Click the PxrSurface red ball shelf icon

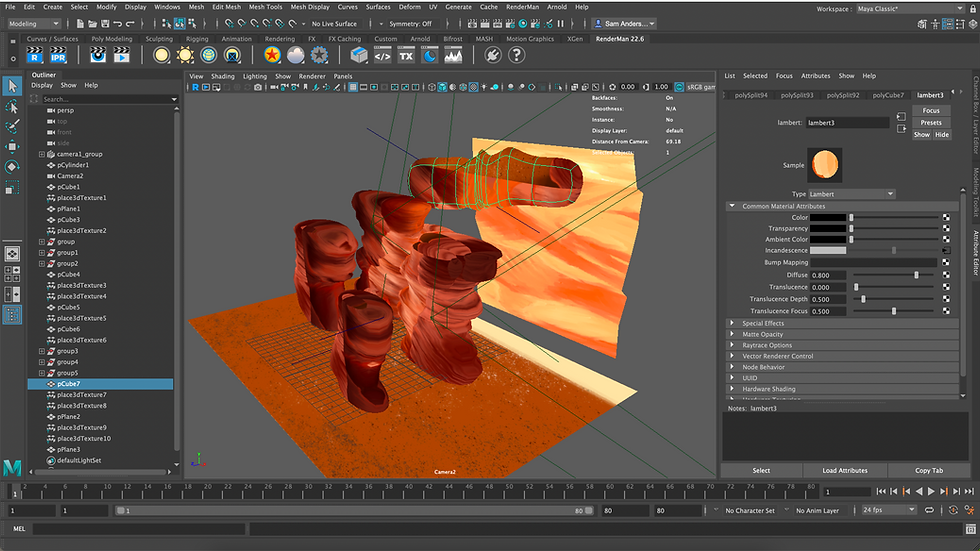271,56
